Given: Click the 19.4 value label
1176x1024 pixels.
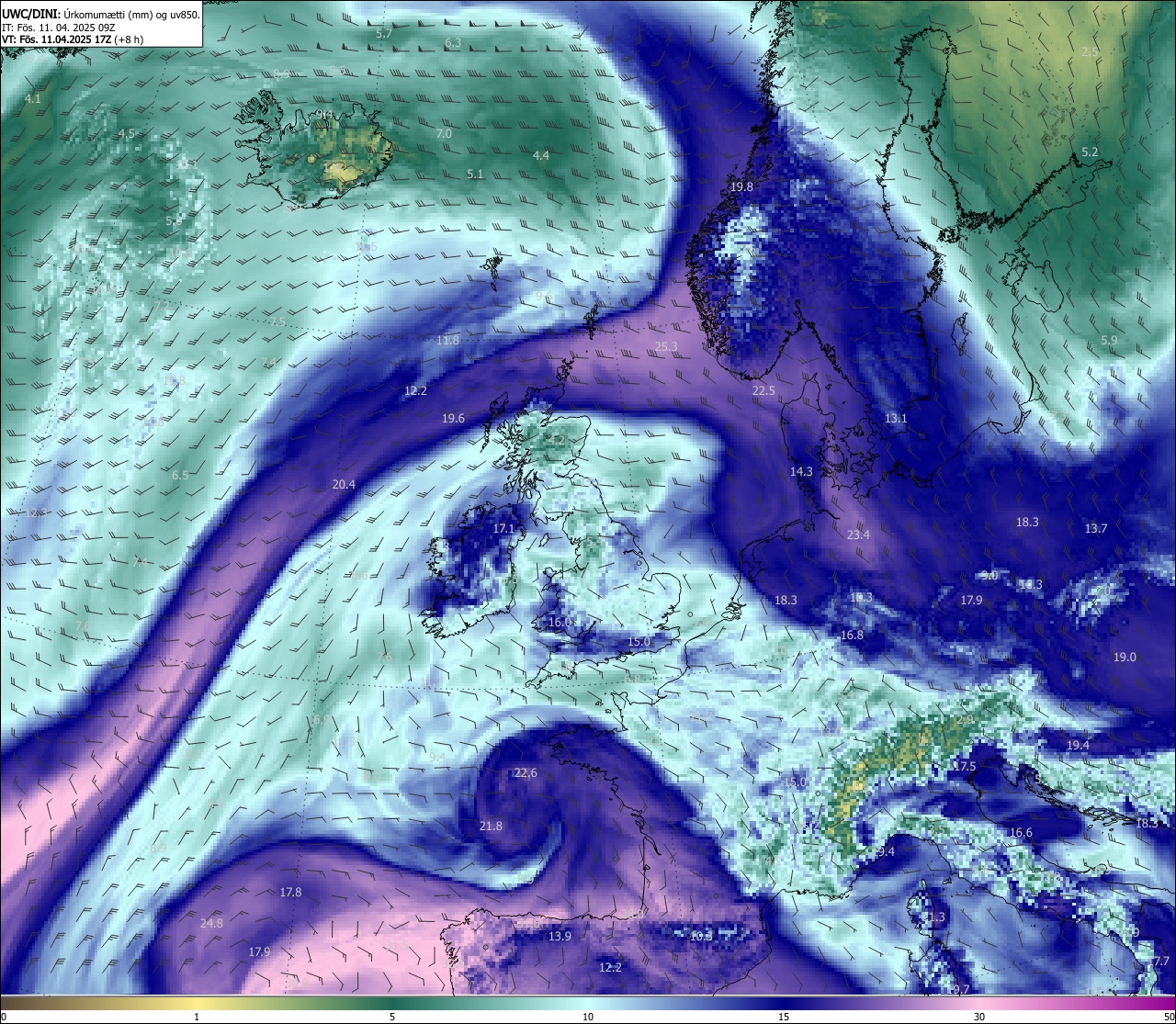Looking at the screenshot, I should coord(1078,745).
